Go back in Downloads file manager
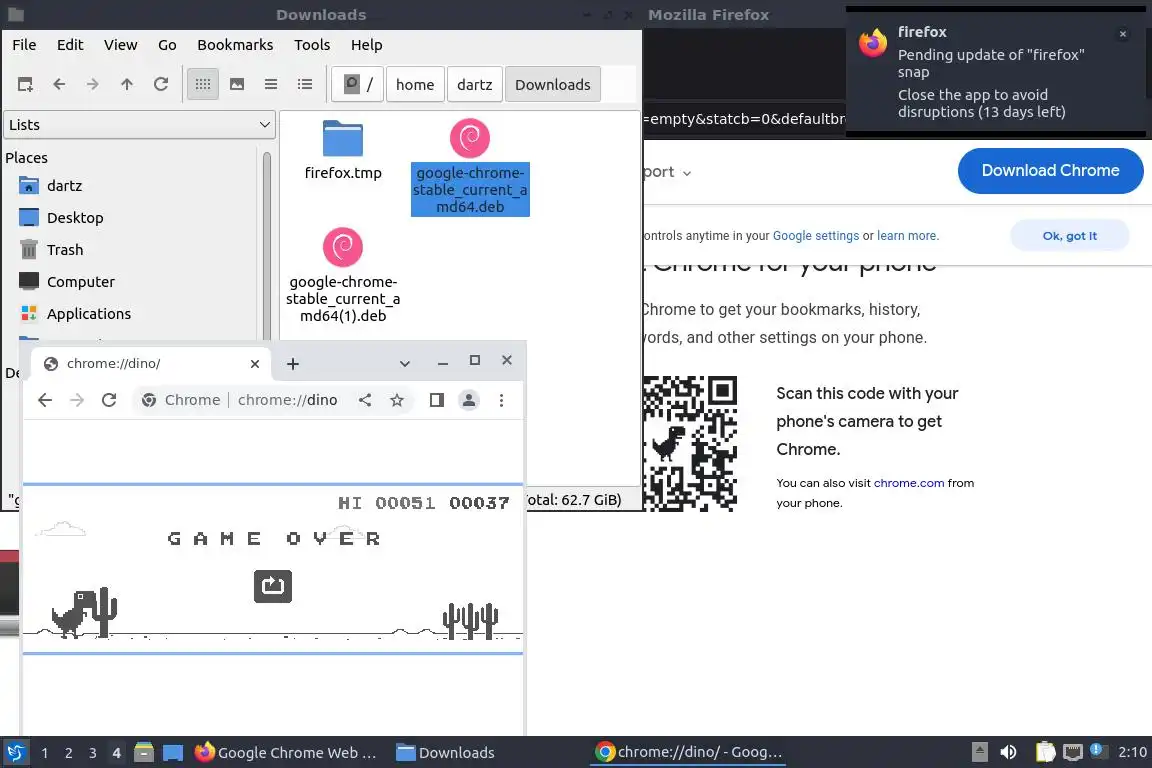The width and height of the screenshot is (1152, 768). coord(60,85)
